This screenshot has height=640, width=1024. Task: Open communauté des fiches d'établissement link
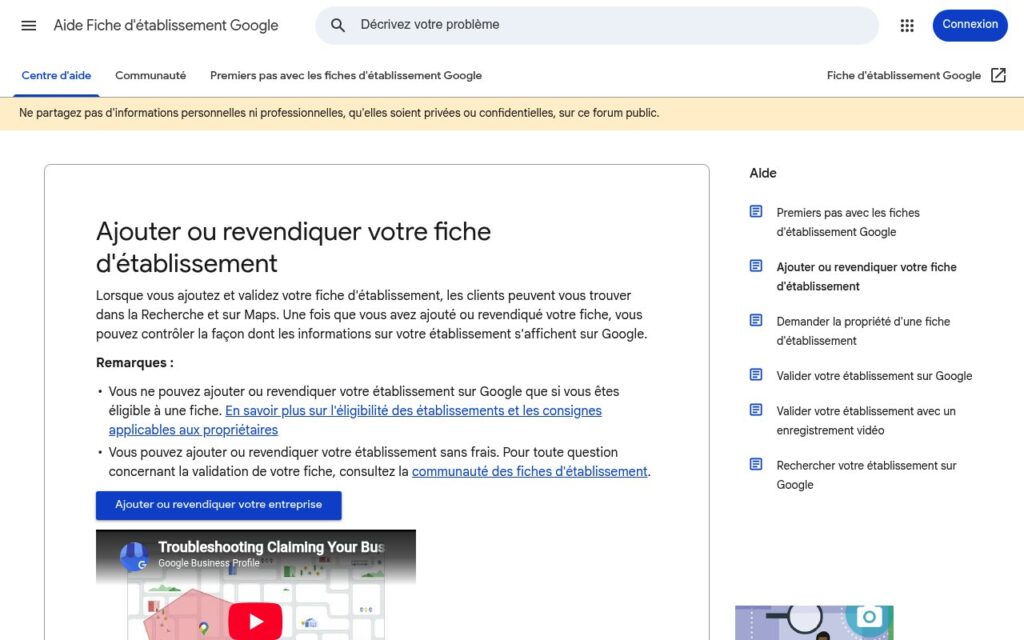click(530, 472)
